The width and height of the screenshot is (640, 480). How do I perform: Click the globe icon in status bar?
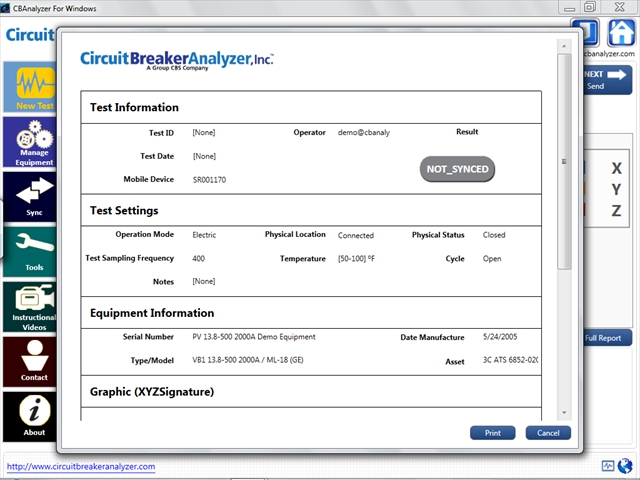click(625, 466)
